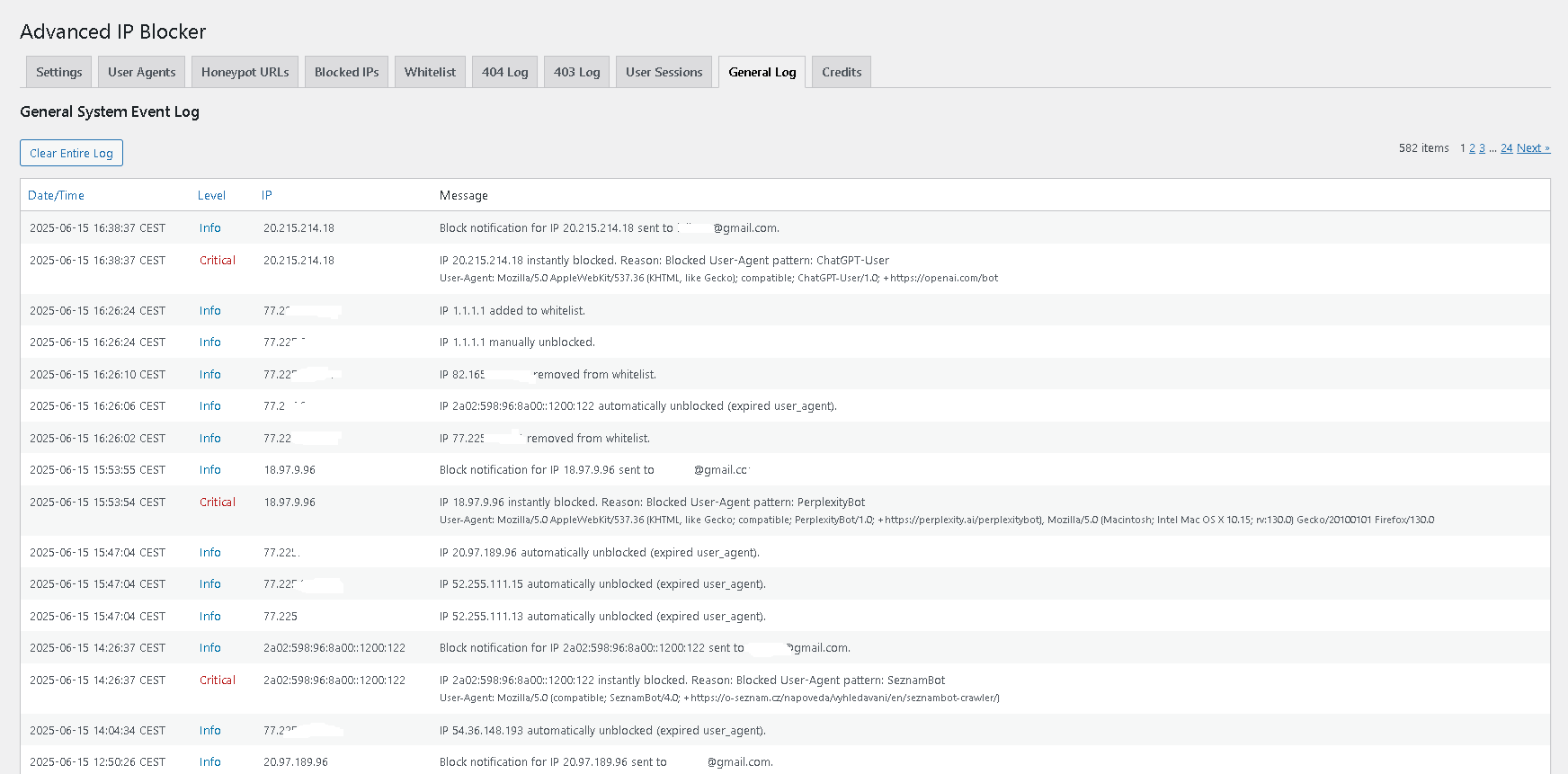
Task: Sort by the Level column header
Action: coord(211,195)
